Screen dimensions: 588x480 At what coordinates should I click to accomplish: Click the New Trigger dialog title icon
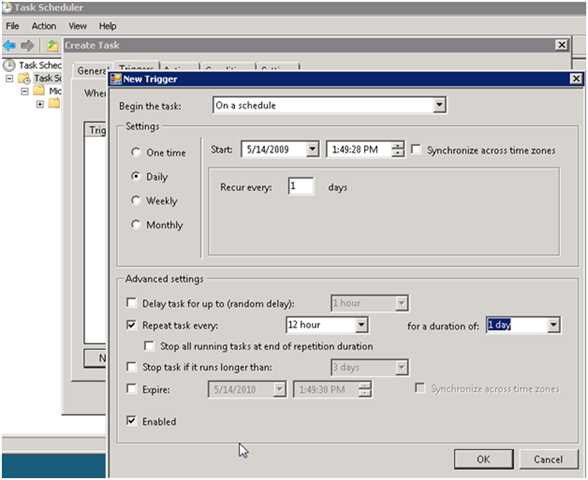116,79
